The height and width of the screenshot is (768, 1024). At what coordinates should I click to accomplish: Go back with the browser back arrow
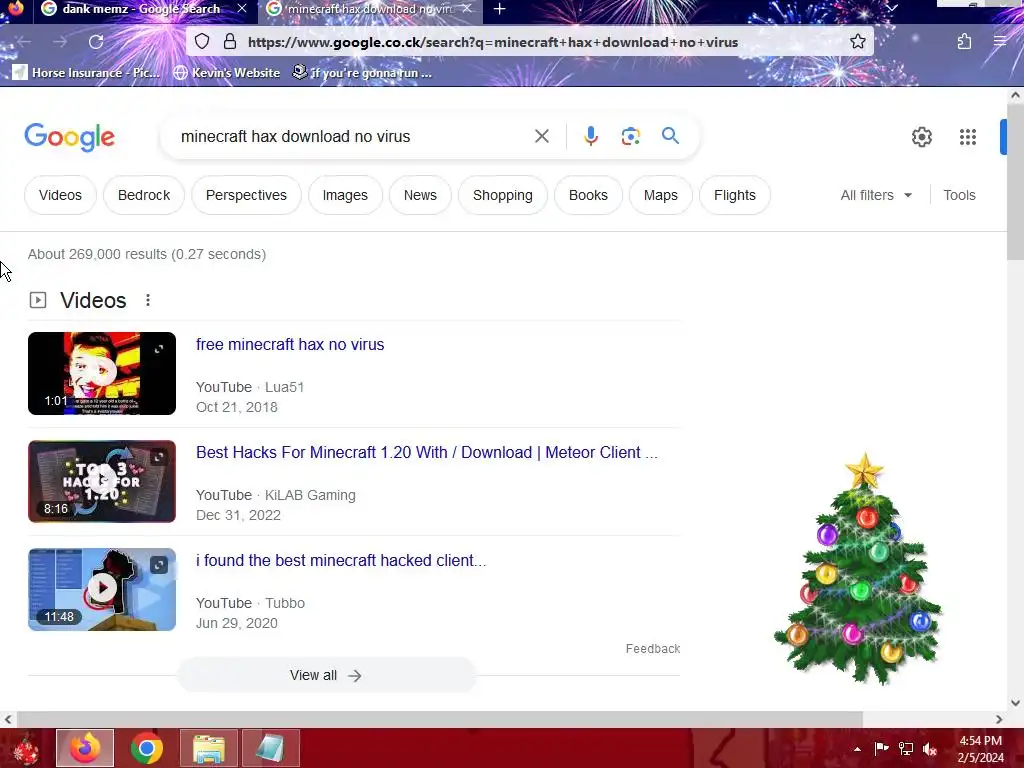(x=24, y=42)
